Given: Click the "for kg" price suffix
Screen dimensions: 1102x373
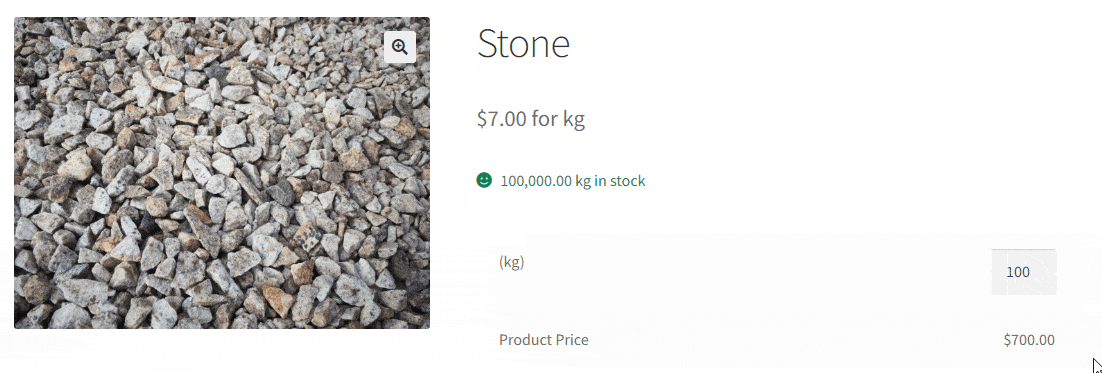Looking at the screenshot, I should [x=558, y=119].
